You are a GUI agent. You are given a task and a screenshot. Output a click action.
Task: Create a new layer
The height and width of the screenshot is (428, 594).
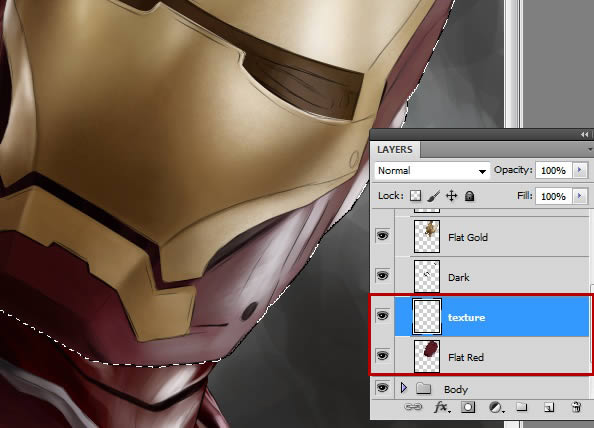[x=549, y=408]
